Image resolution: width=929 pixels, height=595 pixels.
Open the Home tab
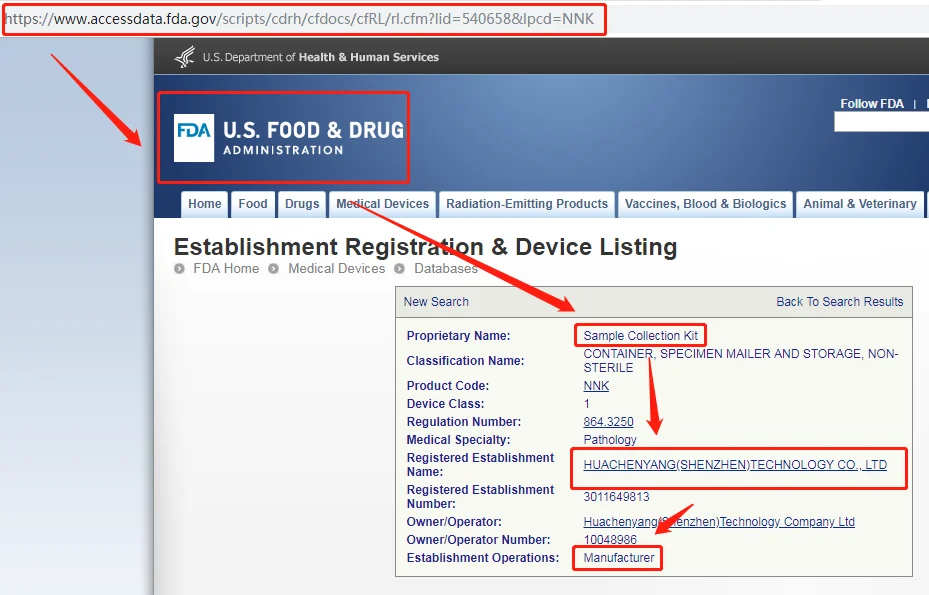[204, 204]
